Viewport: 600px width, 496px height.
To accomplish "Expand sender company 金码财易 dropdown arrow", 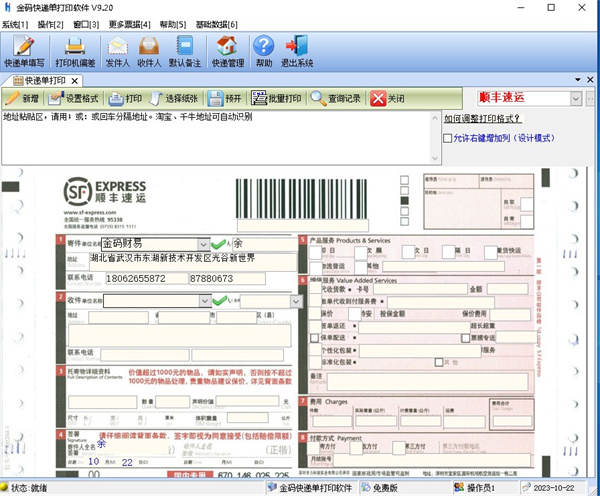I will click(x=203, y=244).
